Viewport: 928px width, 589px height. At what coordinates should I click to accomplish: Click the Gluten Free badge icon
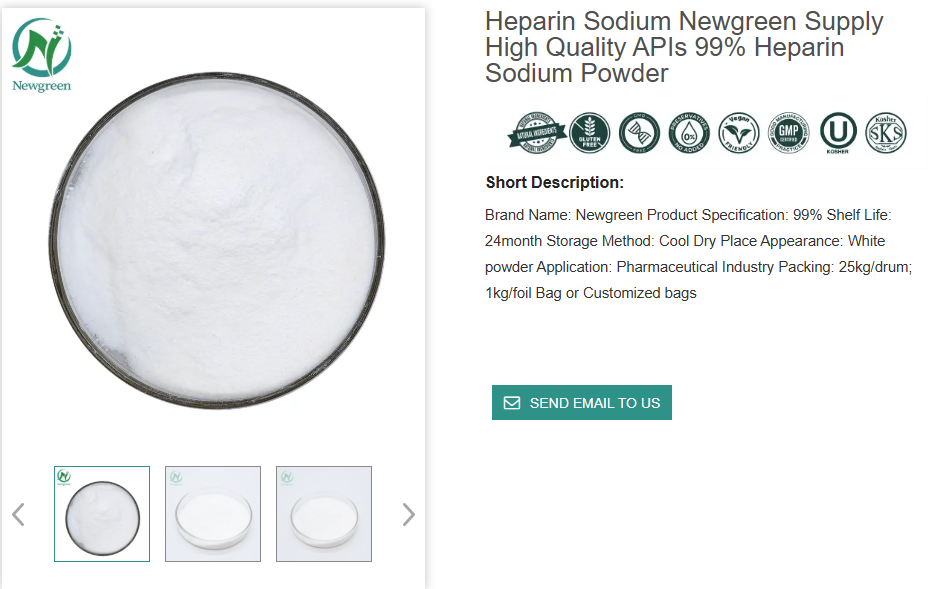coord(590,133)
